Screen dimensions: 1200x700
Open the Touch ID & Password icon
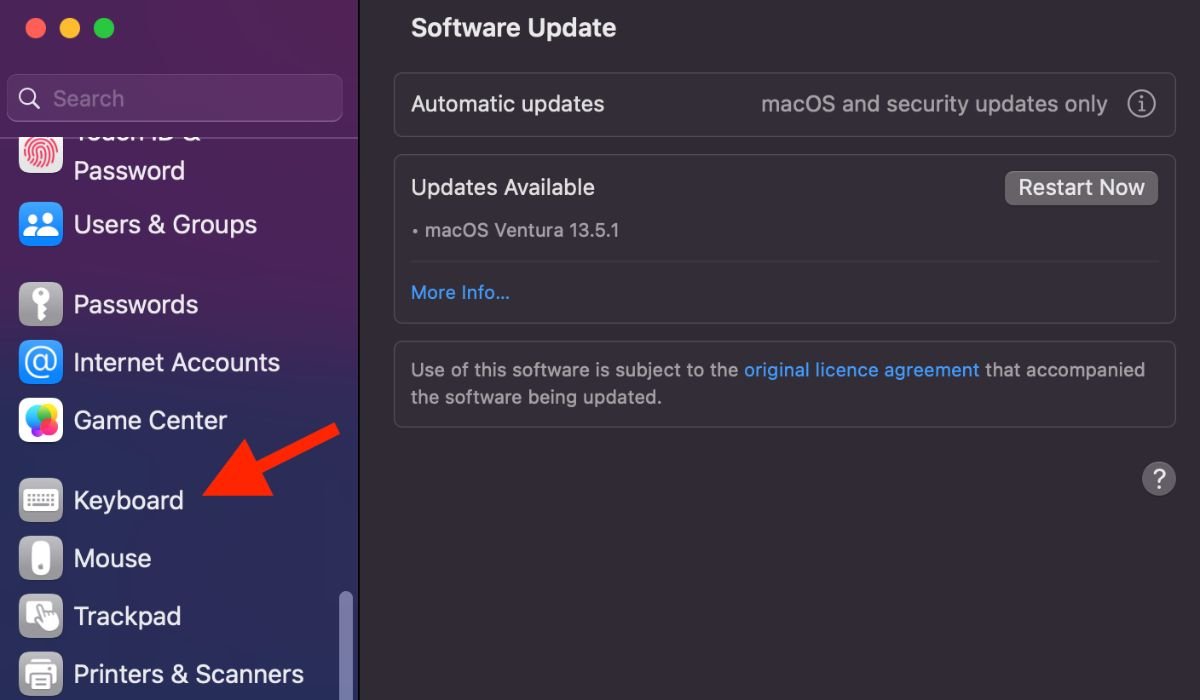tap(41, 154)
